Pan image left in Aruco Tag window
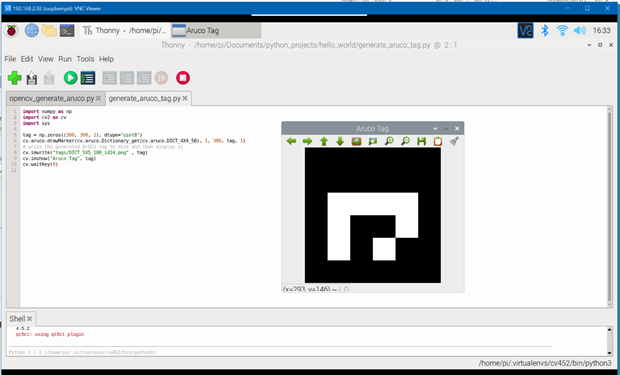 point(291,141)
